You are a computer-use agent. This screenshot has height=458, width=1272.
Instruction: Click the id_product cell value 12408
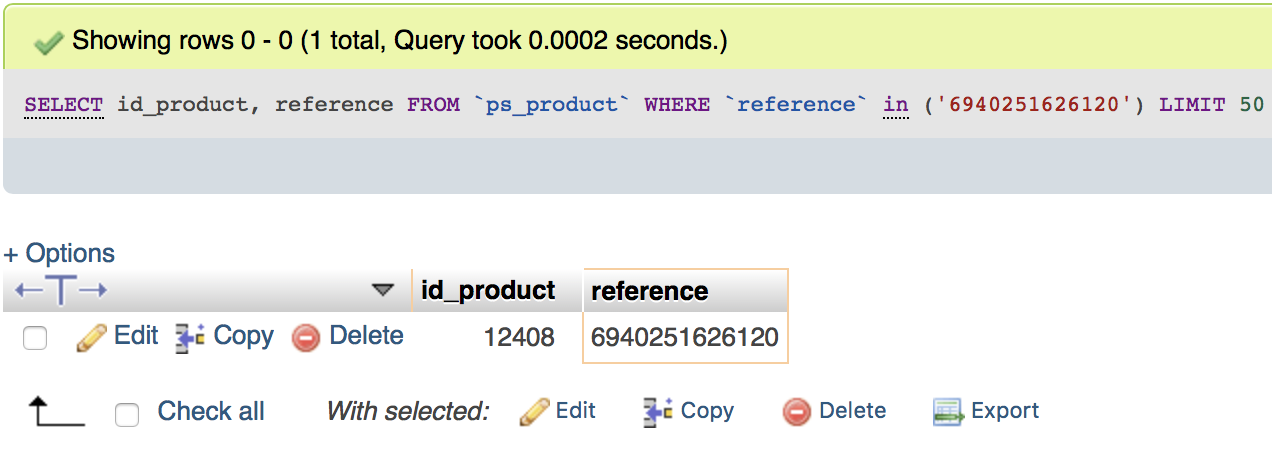(519, 338)
